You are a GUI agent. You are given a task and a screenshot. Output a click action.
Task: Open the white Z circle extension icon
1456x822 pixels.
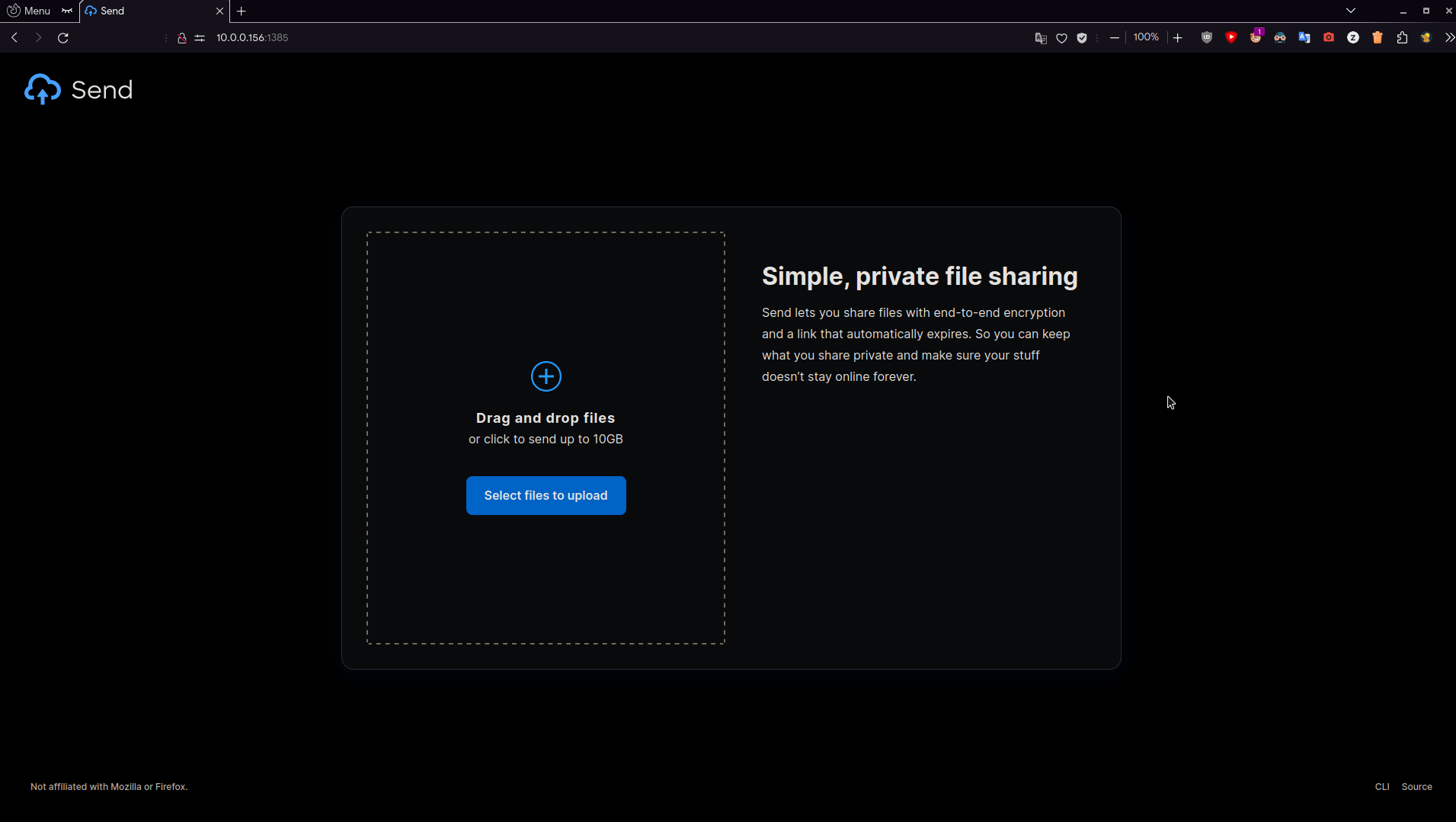tap(1353, 37)
